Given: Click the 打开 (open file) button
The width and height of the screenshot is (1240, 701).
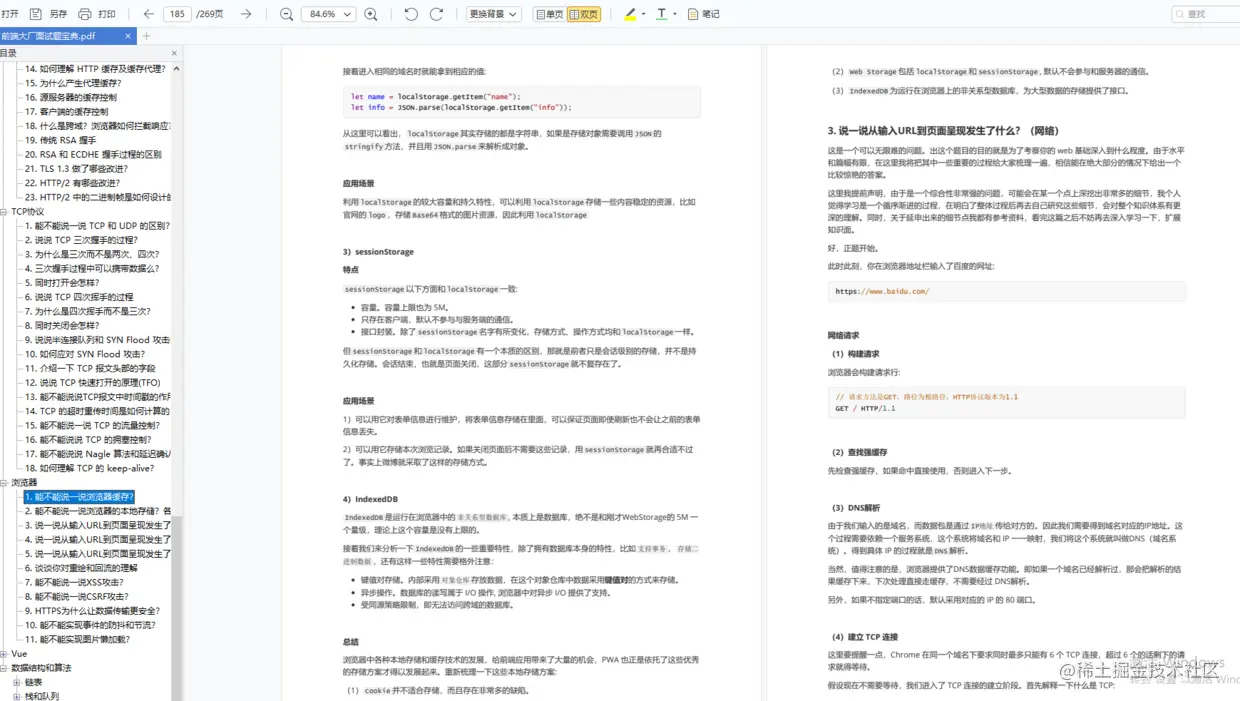Looking at the screenshot, I should 11,14.
